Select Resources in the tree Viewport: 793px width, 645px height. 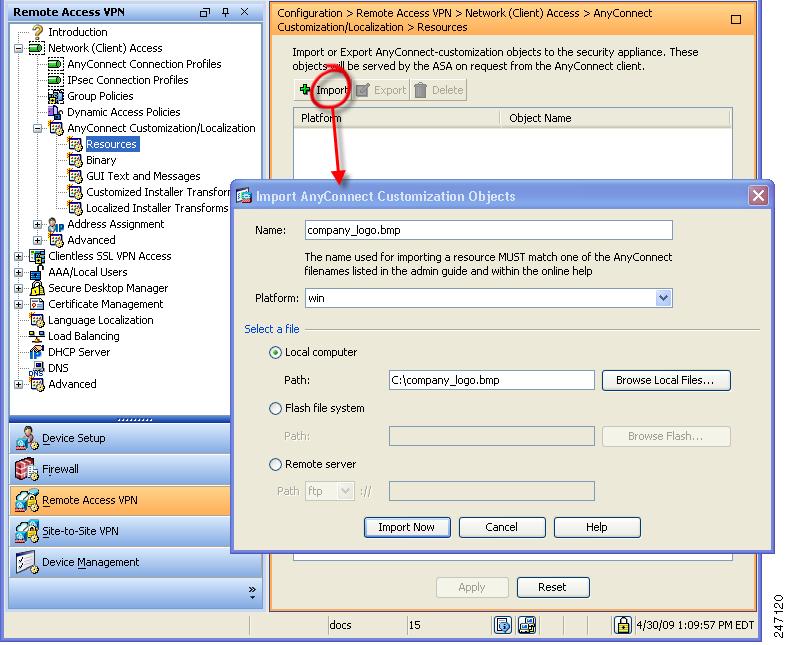point(111,144)
